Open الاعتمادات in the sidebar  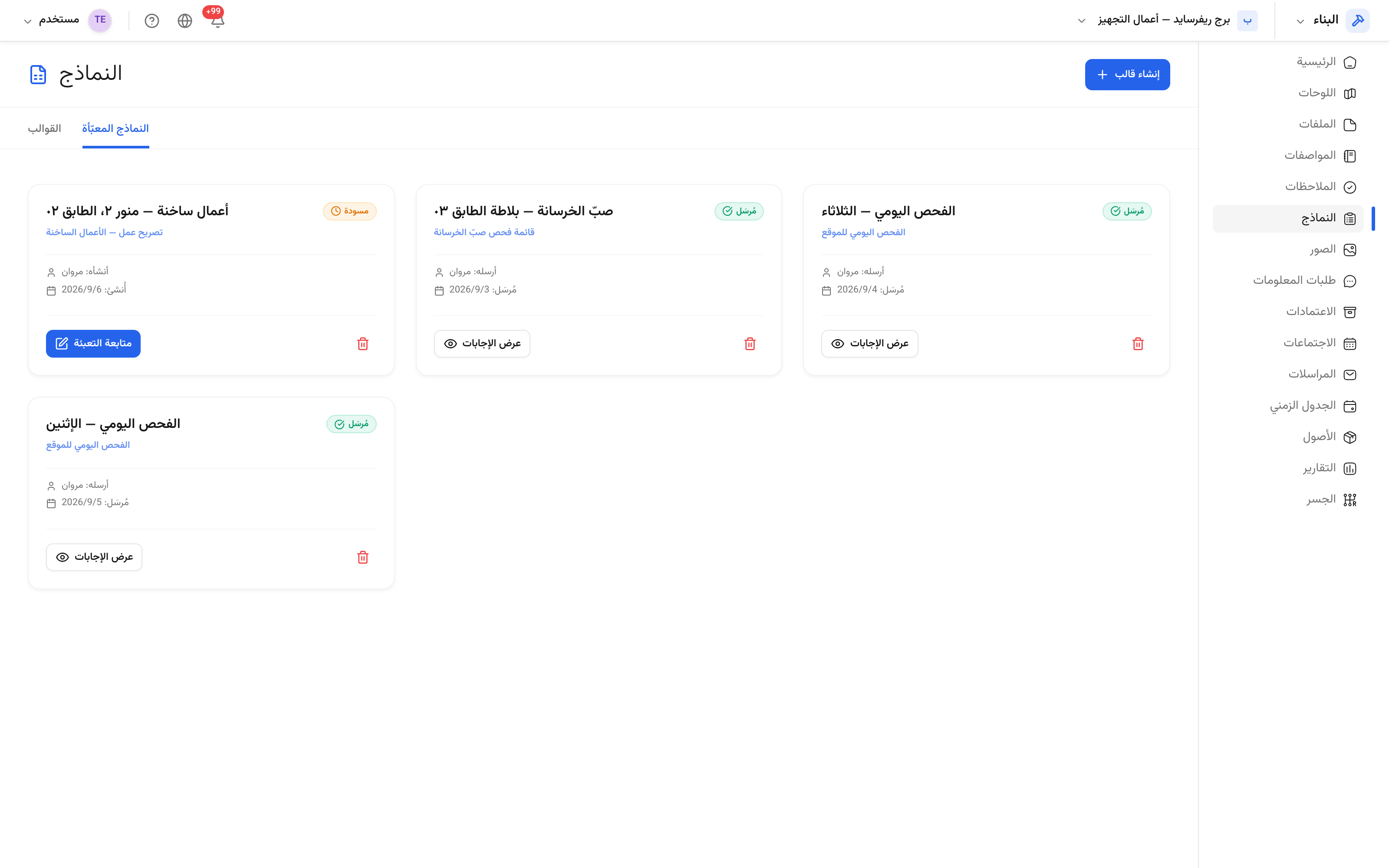(x=1288, y=312)
